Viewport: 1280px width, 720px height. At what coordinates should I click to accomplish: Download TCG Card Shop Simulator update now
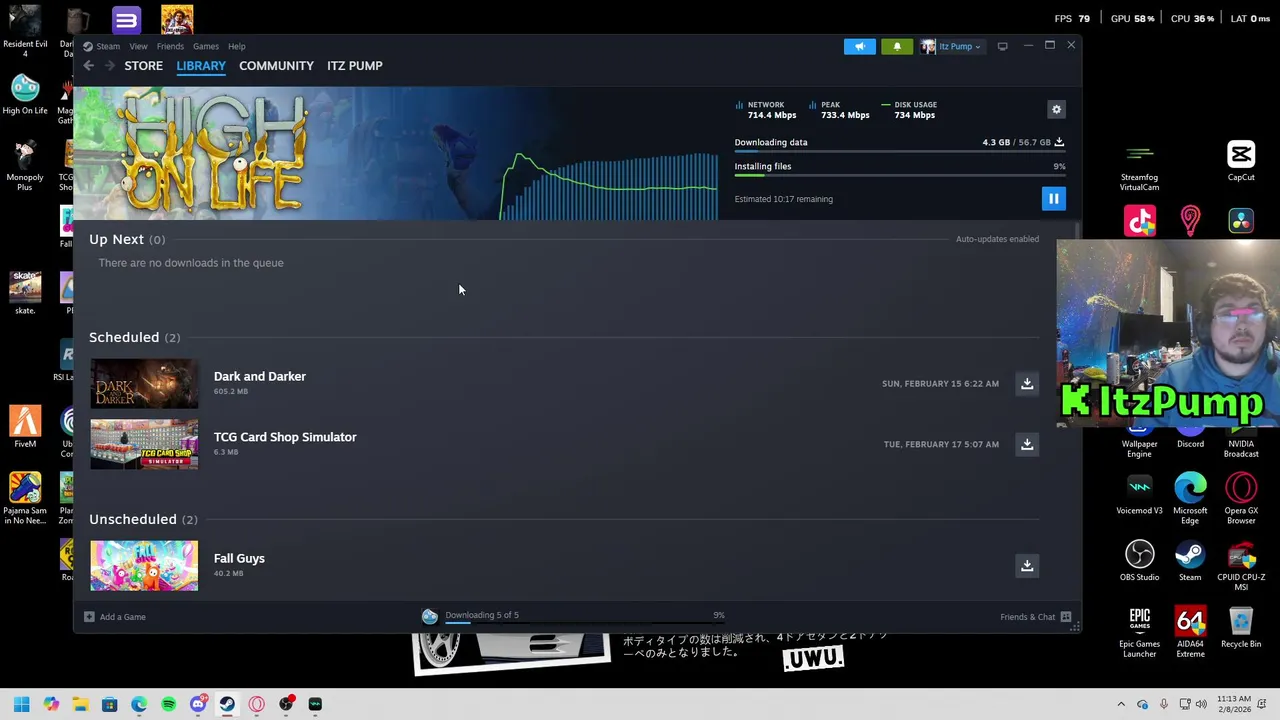(1027, 444)
